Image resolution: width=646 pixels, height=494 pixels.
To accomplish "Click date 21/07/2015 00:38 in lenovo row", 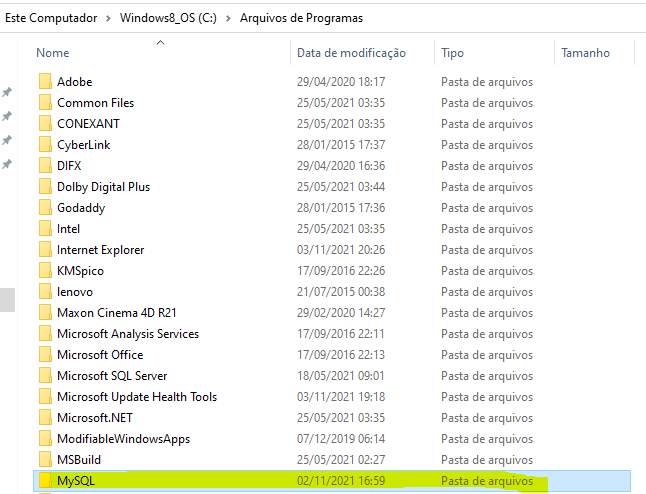I will (341, 292).
